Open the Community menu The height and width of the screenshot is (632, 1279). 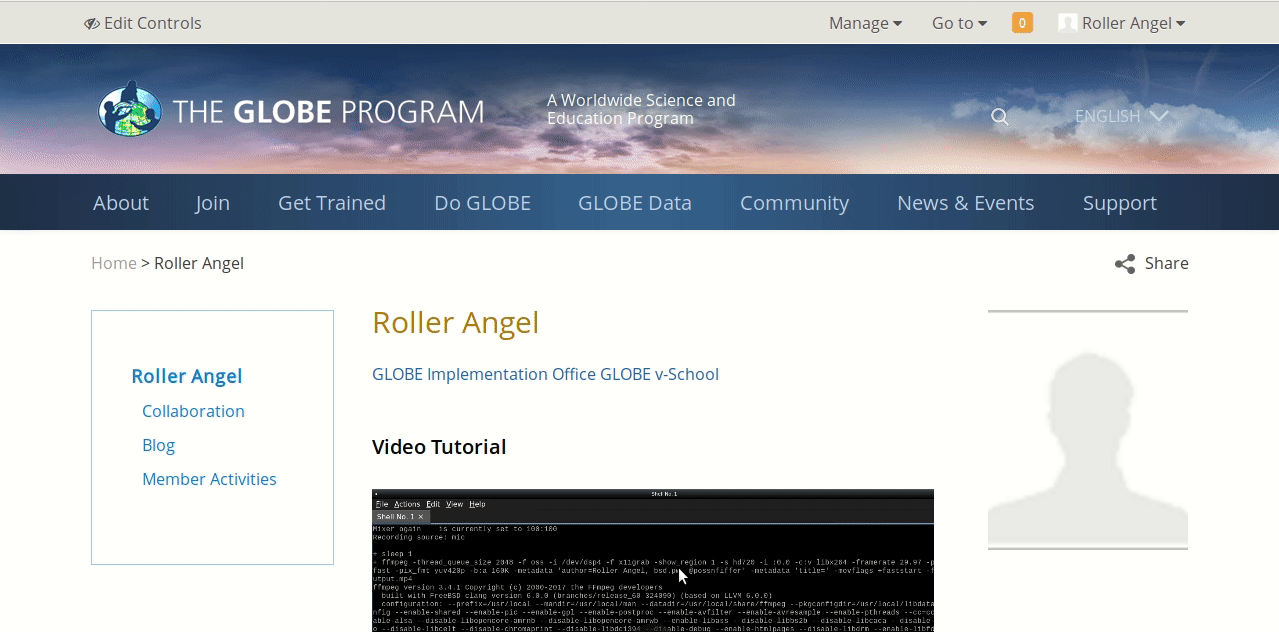tap(794, 202)
